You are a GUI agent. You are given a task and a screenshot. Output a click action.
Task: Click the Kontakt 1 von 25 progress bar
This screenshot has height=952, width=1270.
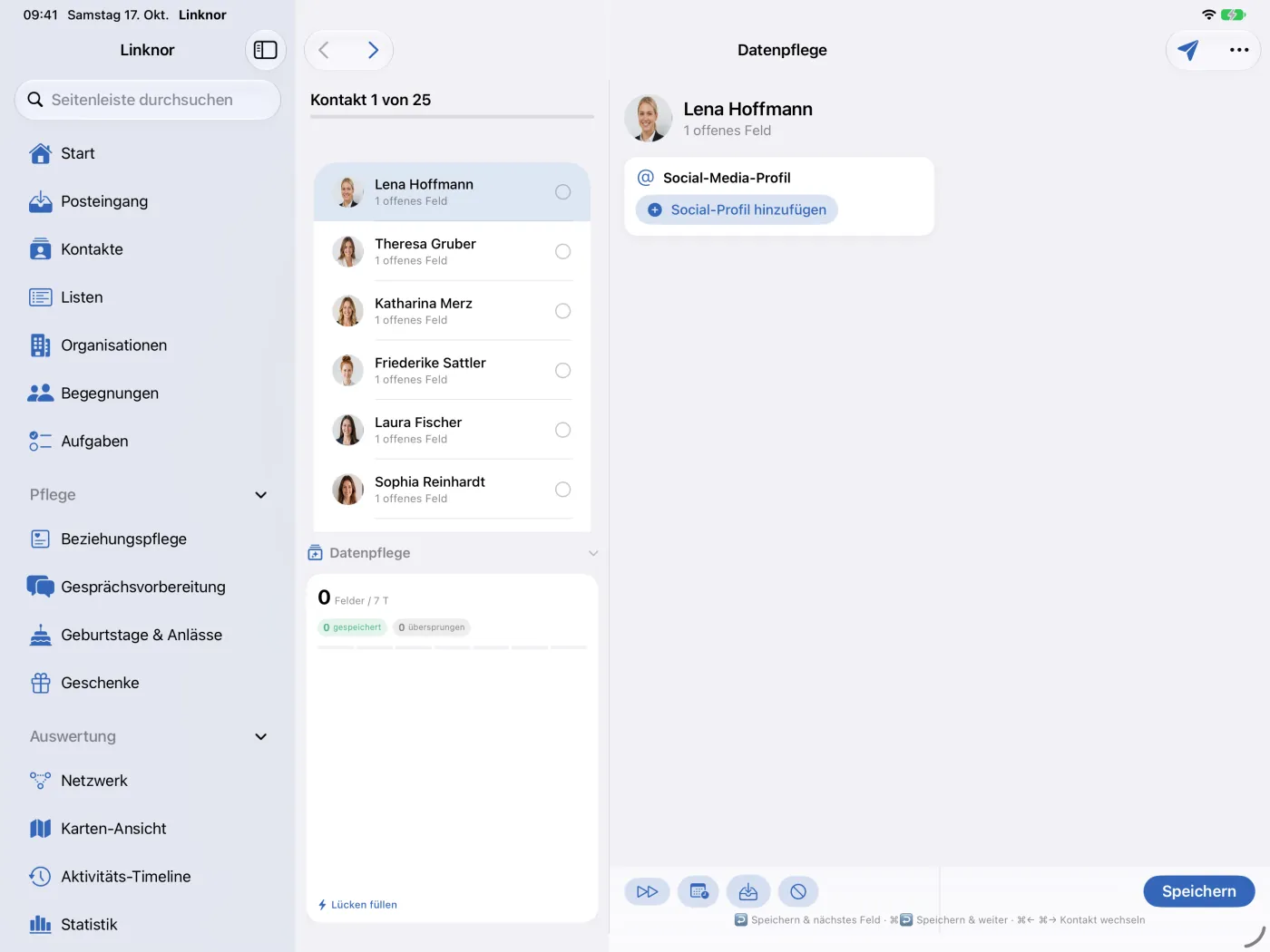click(x=452, y=117)
